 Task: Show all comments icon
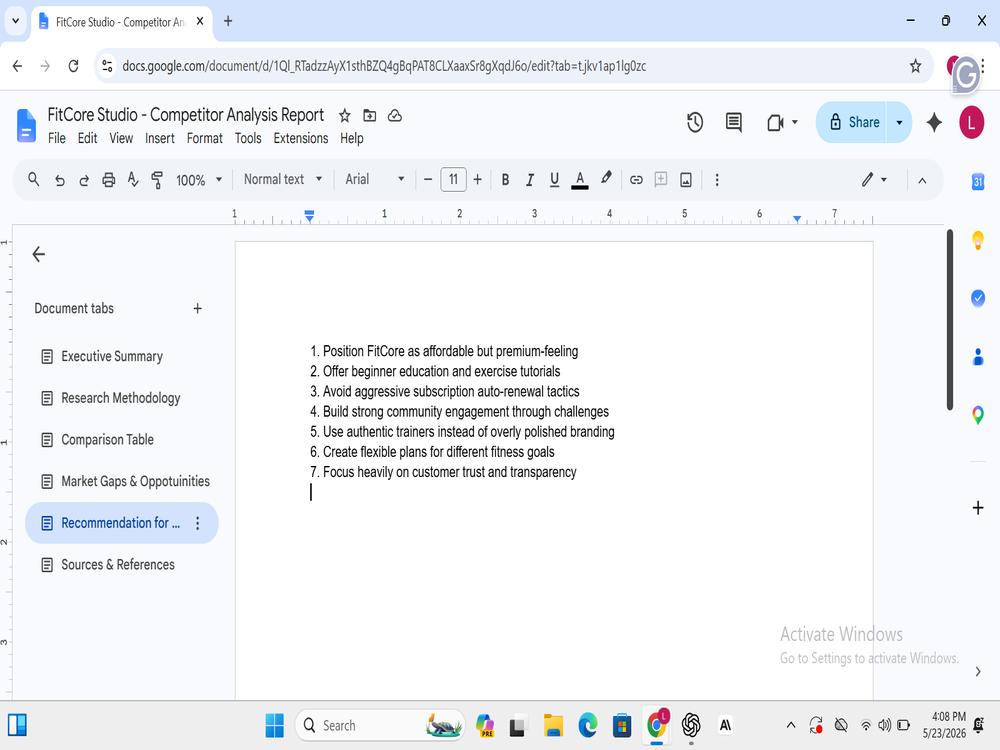734,122
